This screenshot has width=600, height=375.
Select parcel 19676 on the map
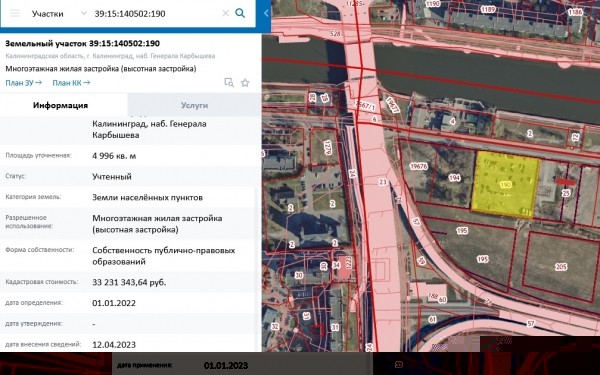pyautogui.click(x=419, y=166)
